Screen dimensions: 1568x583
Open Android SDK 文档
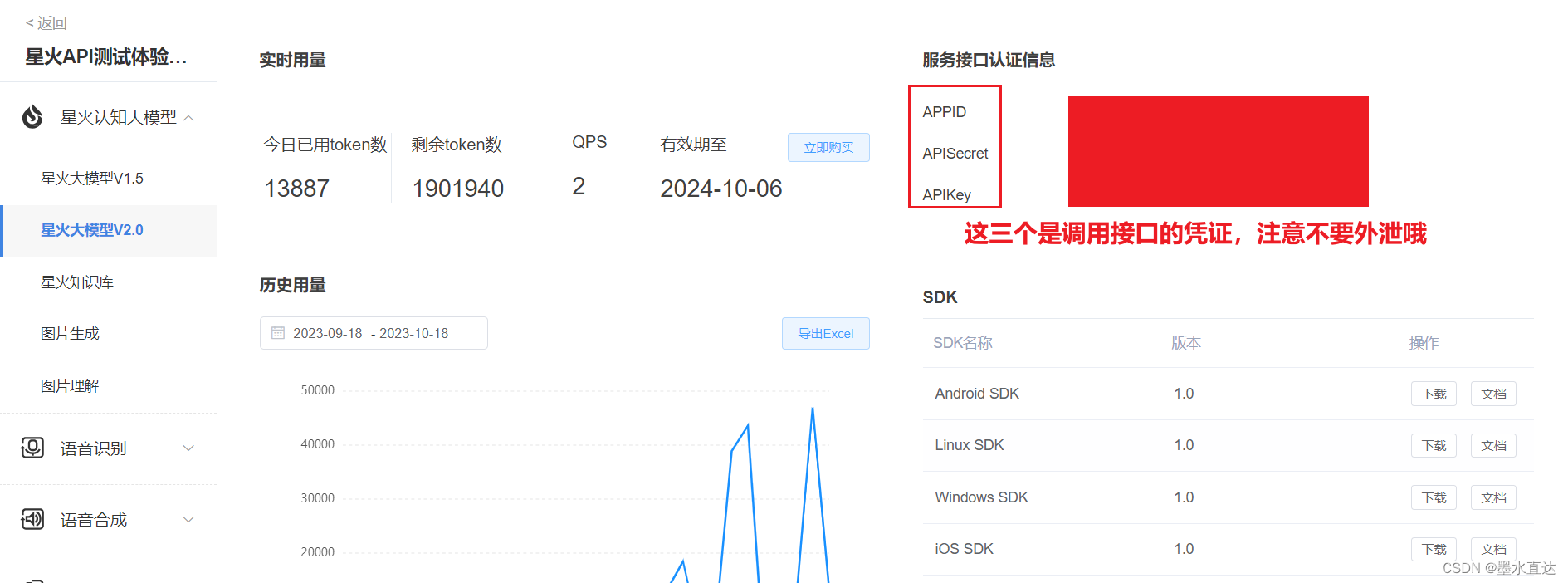[x=1493, y=394]
